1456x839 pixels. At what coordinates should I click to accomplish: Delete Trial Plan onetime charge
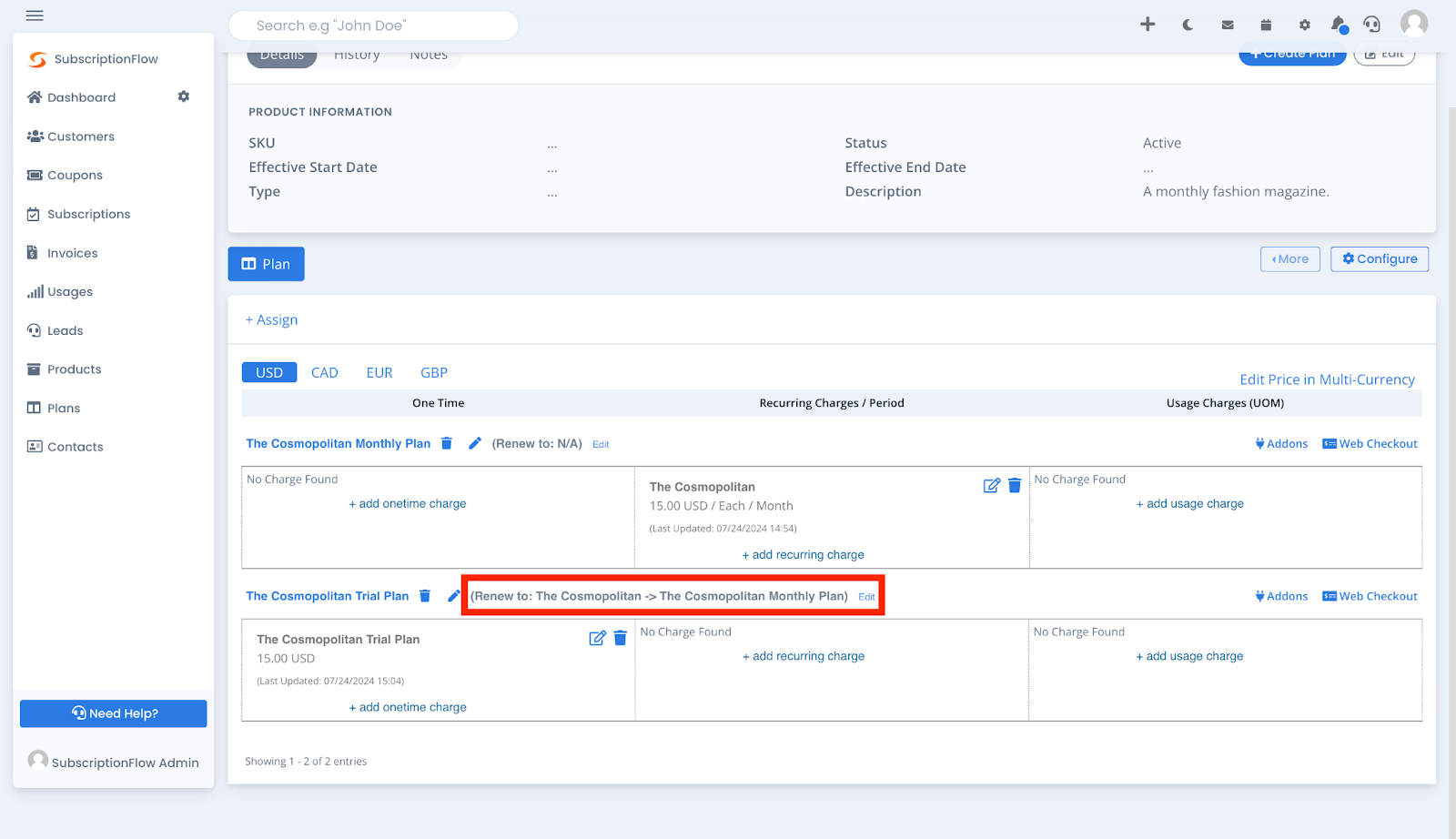[x=621, y=639]
